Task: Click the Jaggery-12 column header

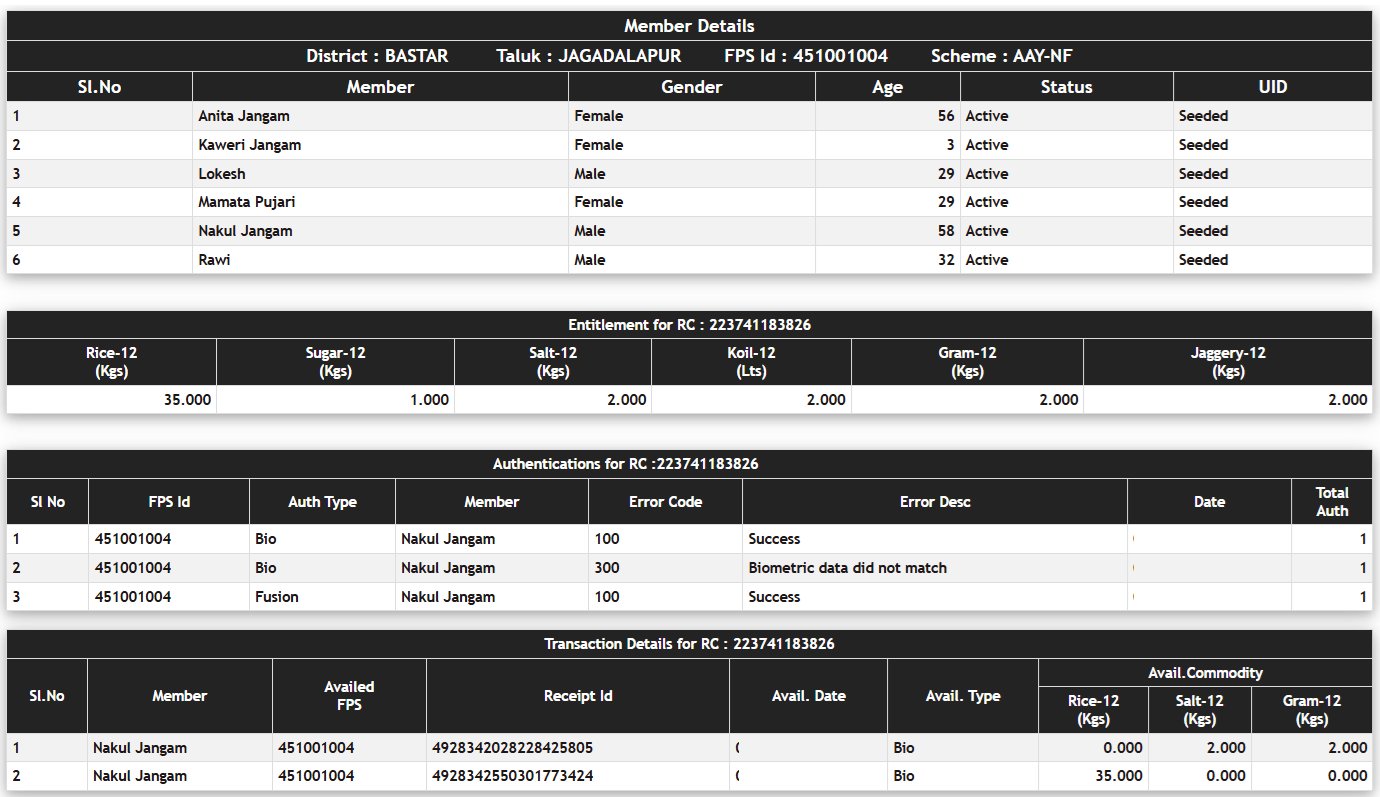Action: (1228, 362)
